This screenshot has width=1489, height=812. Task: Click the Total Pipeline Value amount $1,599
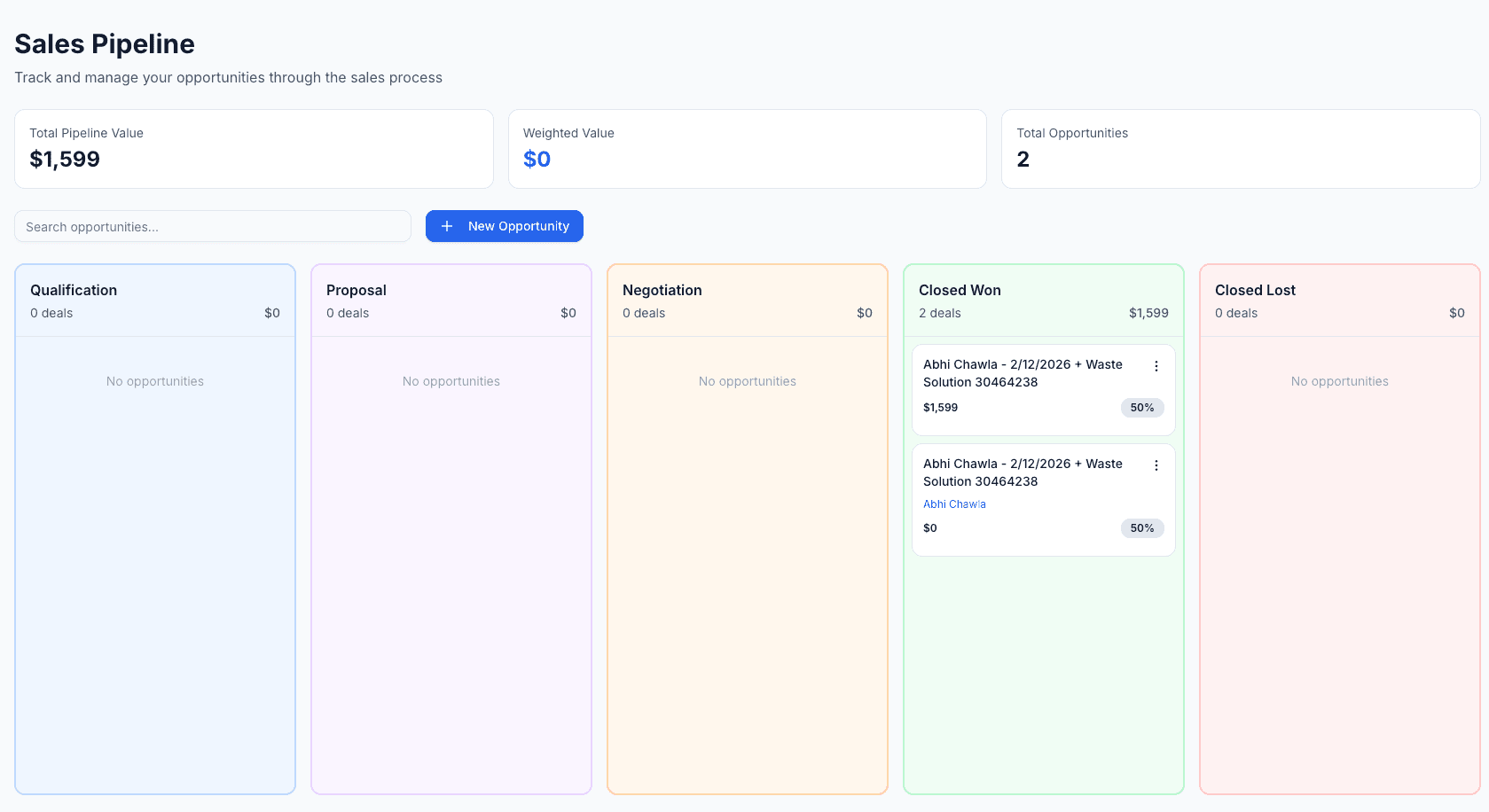pyautogui.click(x=65, y=159)
